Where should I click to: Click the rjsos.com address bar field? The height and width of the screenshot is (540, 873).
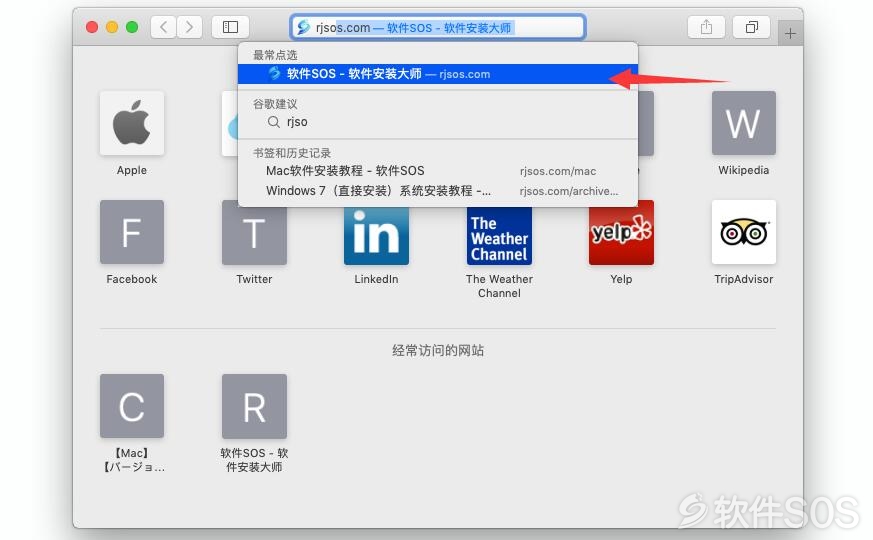pyautogui.click(x=438, y=27)
